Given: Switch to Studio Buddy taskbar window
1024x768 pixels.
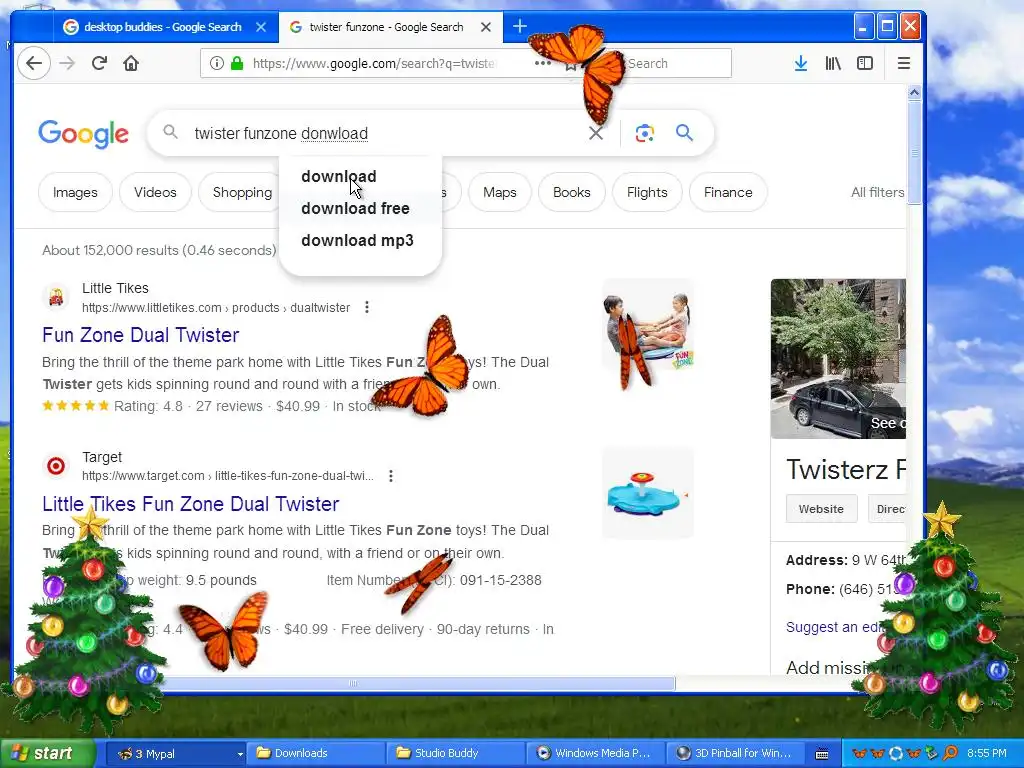Looking at the screenshot, I should (x=456, y=754).
